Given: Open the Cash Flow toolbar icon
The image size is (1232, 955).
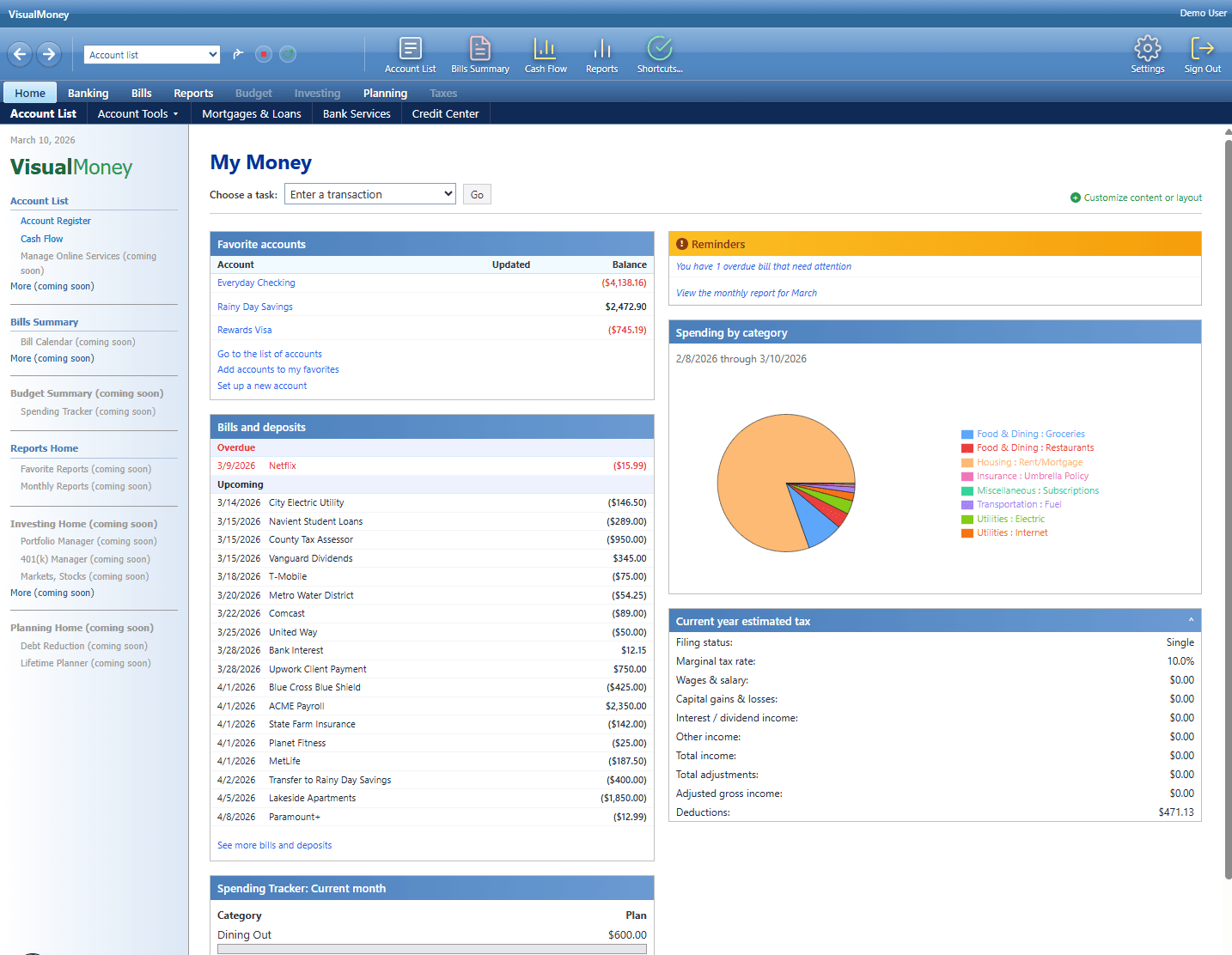Looking at the screenshot, I should coord(546,53).
